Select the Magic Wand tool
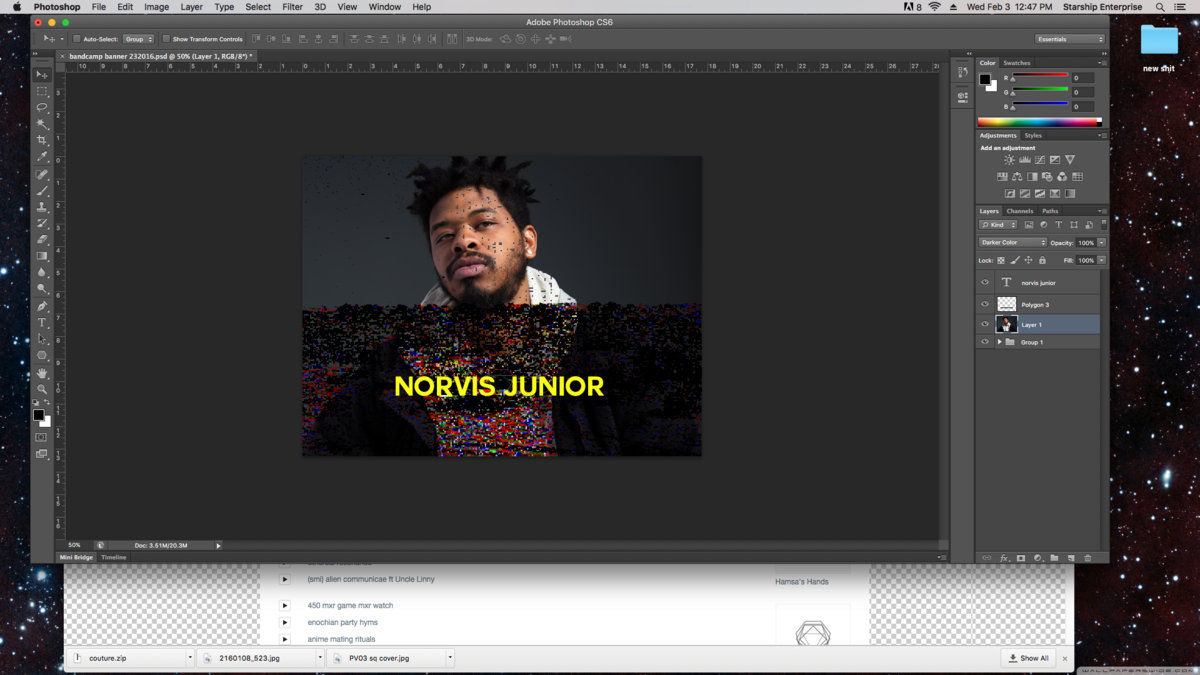 click(x=42, y=123)
